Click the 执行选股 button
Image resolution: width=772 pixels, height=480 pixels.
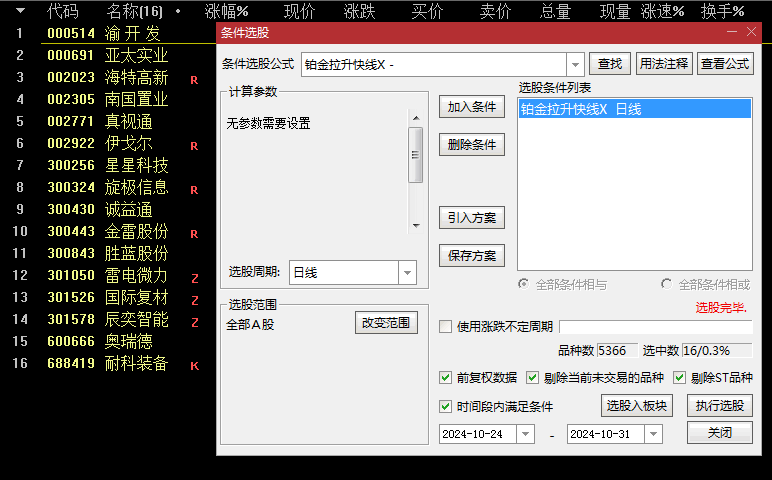[x=719, y=406]
